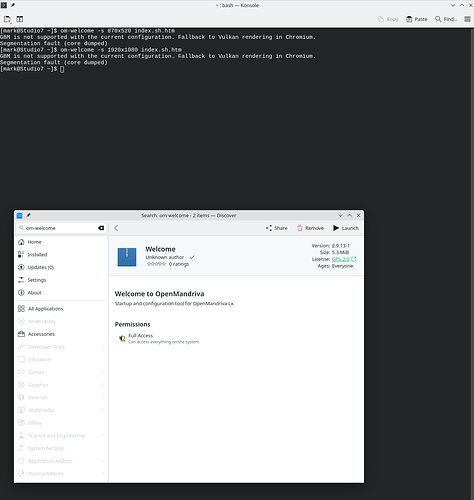This screenshot has width=474, height=500.
Task: Click the Games controller icon
Action: click(x=21, y=372)
